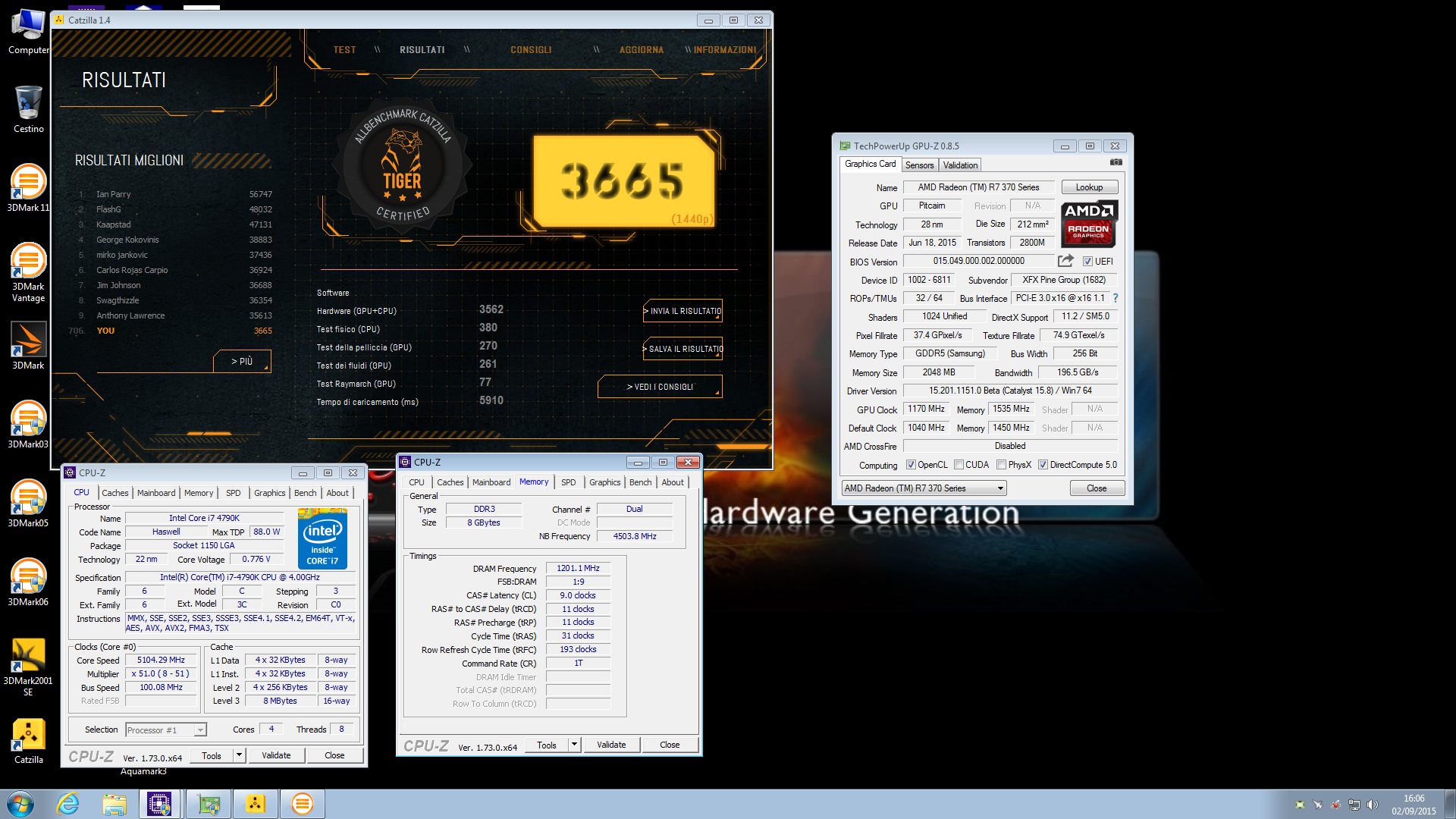The height and width of the screenshot is (819, 1456).
Task: Open the AGGIORNA tab in Catzilla
Action: coord(642,50)
